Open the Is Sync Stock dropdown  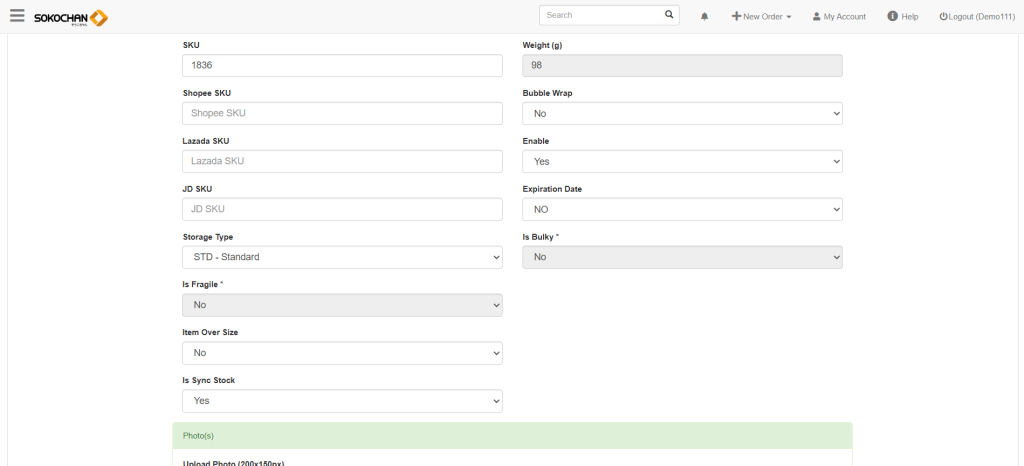click(x=342, y=401)
